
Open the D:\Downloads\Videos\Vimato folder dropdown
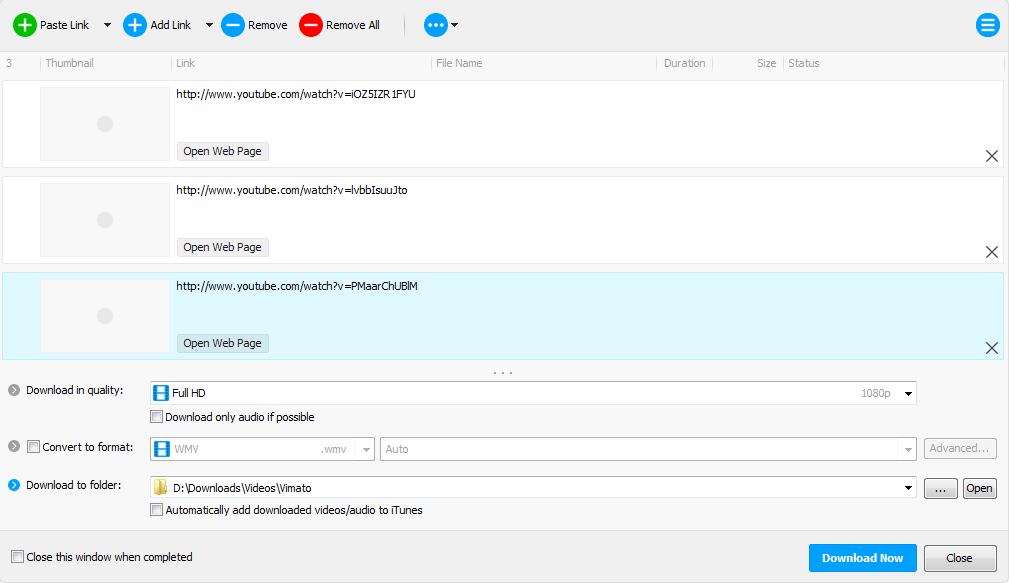point(533,488)
